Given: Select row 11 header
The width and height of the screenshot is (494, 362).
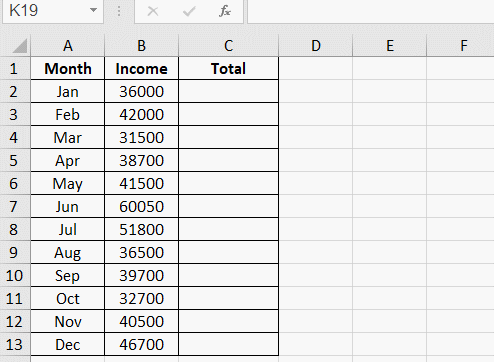Looking at the screenshot, I should click(x=14, y=299).
